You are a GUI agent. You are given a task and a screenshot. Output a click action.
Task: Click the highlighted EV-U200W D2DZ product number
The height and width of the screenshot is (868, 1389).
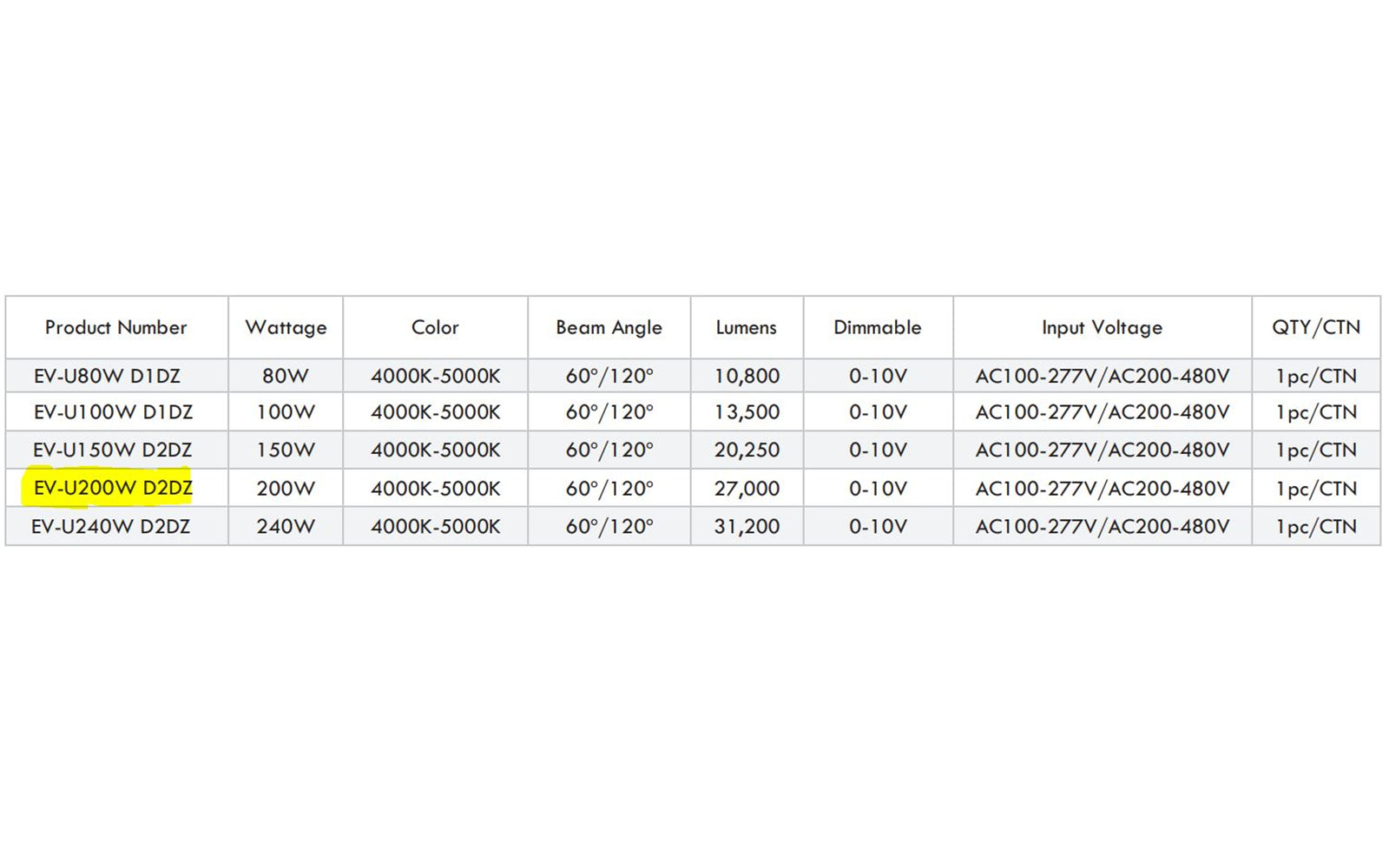[x=113, y=488]
